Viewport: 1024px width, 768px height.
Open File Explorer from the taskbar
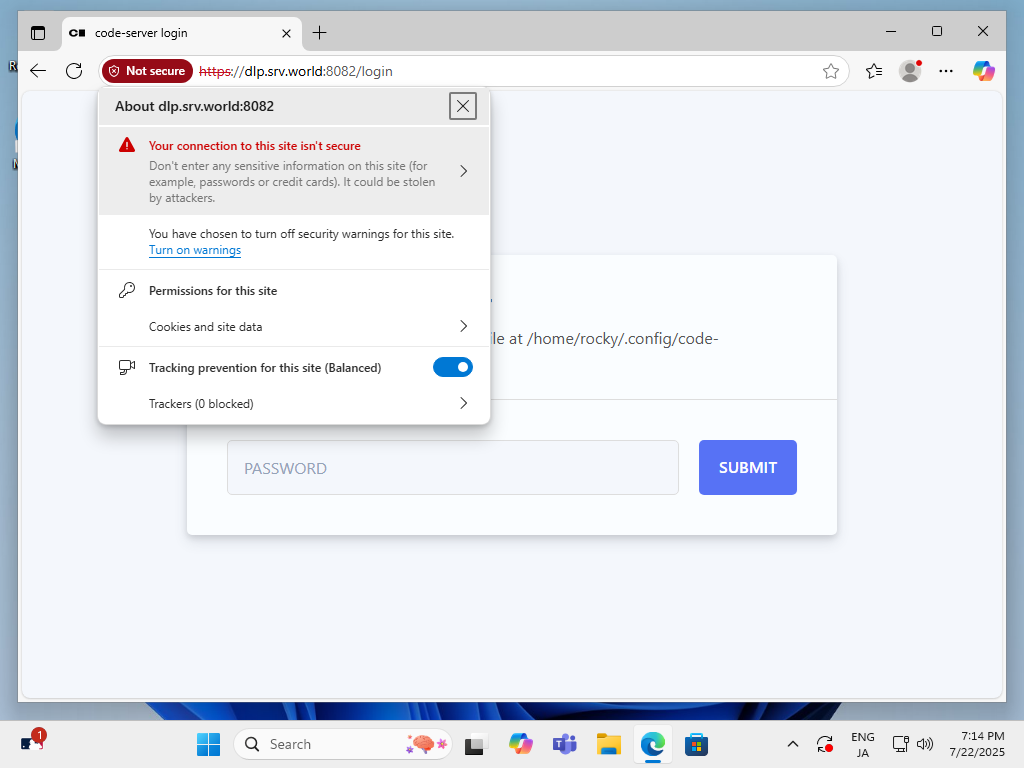609,744
